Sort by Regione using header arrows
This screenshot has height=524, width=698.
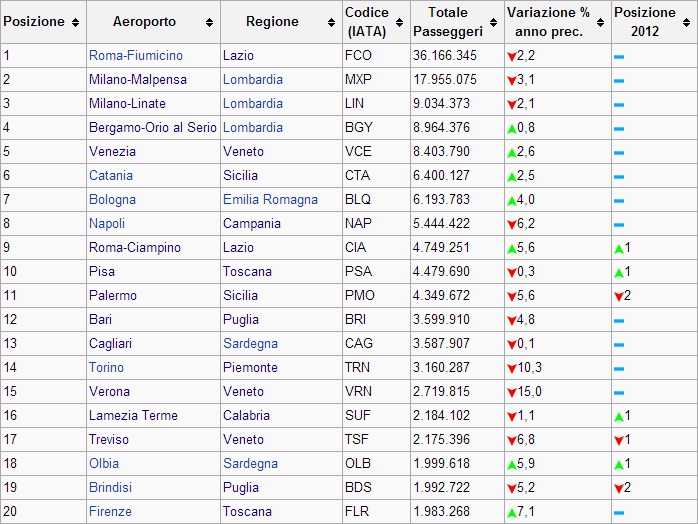pos(331,22)
